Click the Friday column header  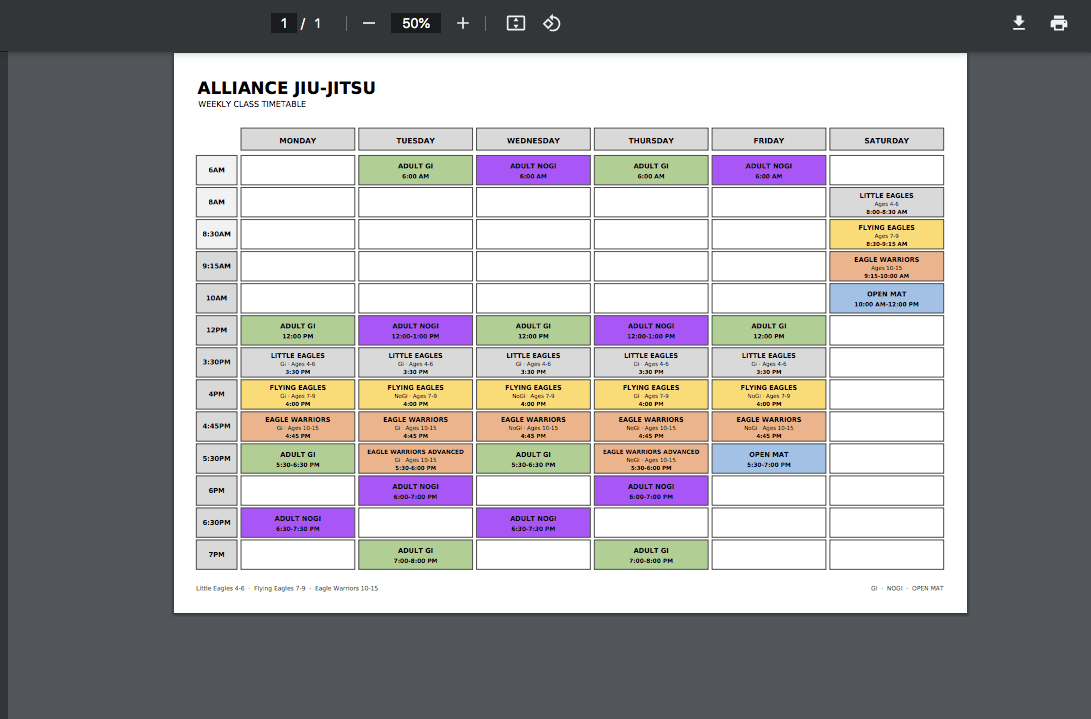click(x=769, y=139)
